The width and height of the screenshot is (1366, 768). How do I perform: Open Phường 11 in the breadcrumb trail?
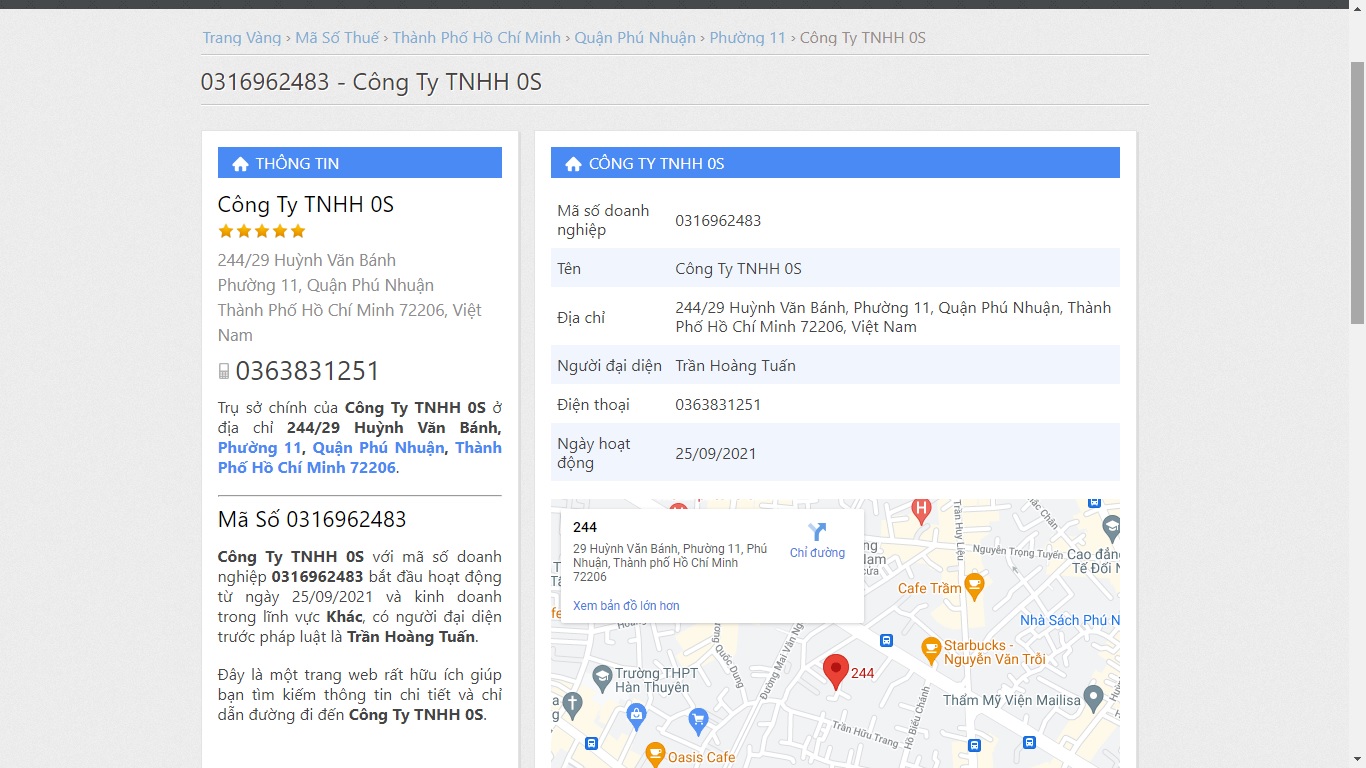[748, 38]
